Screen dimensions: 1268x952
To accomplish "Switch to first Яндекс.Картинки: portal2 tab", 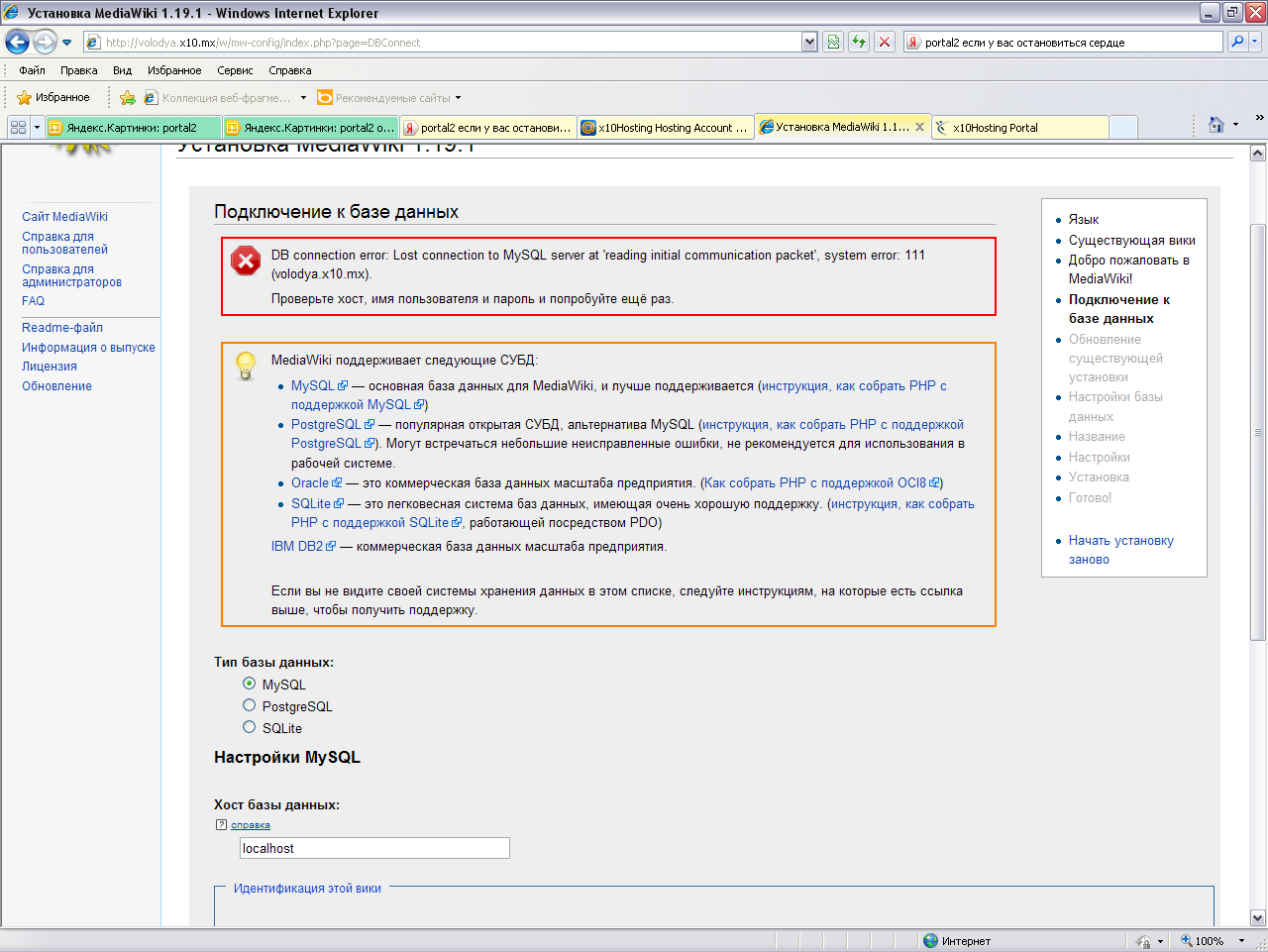I will [133, 127].
